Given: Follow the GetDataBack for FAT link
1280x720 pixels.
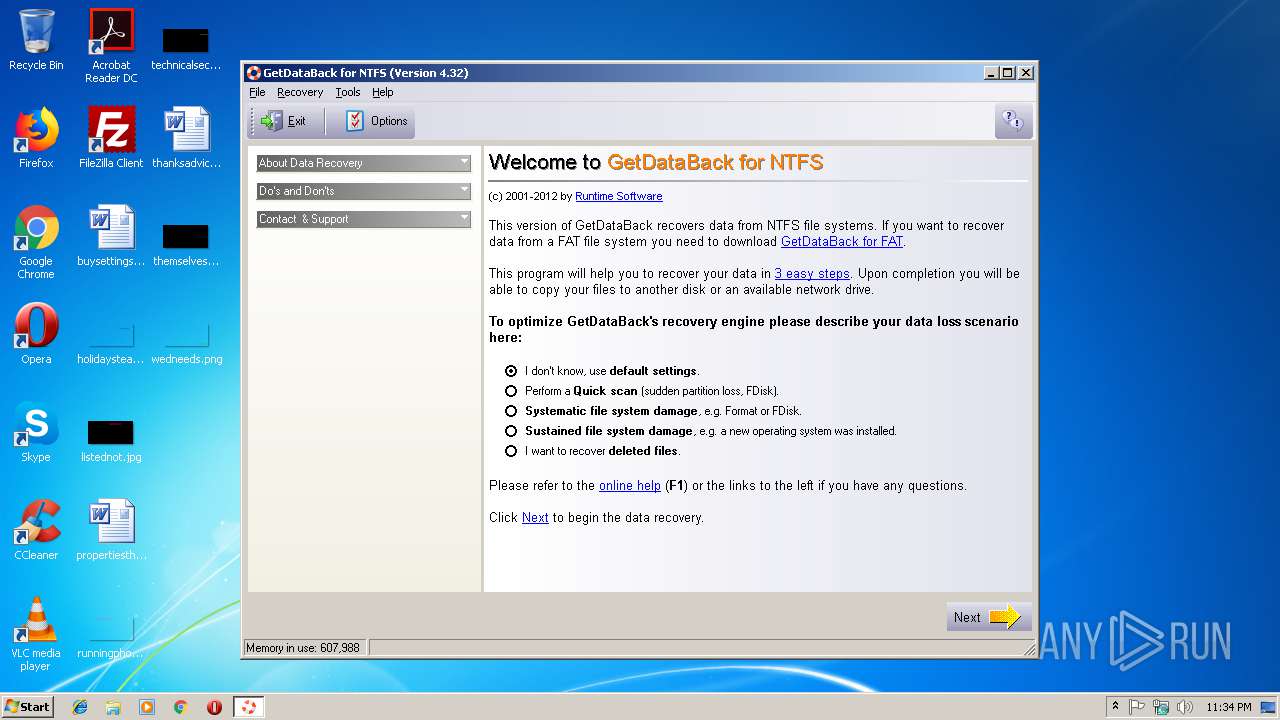Looking at the screenshot, I should 841,241.
